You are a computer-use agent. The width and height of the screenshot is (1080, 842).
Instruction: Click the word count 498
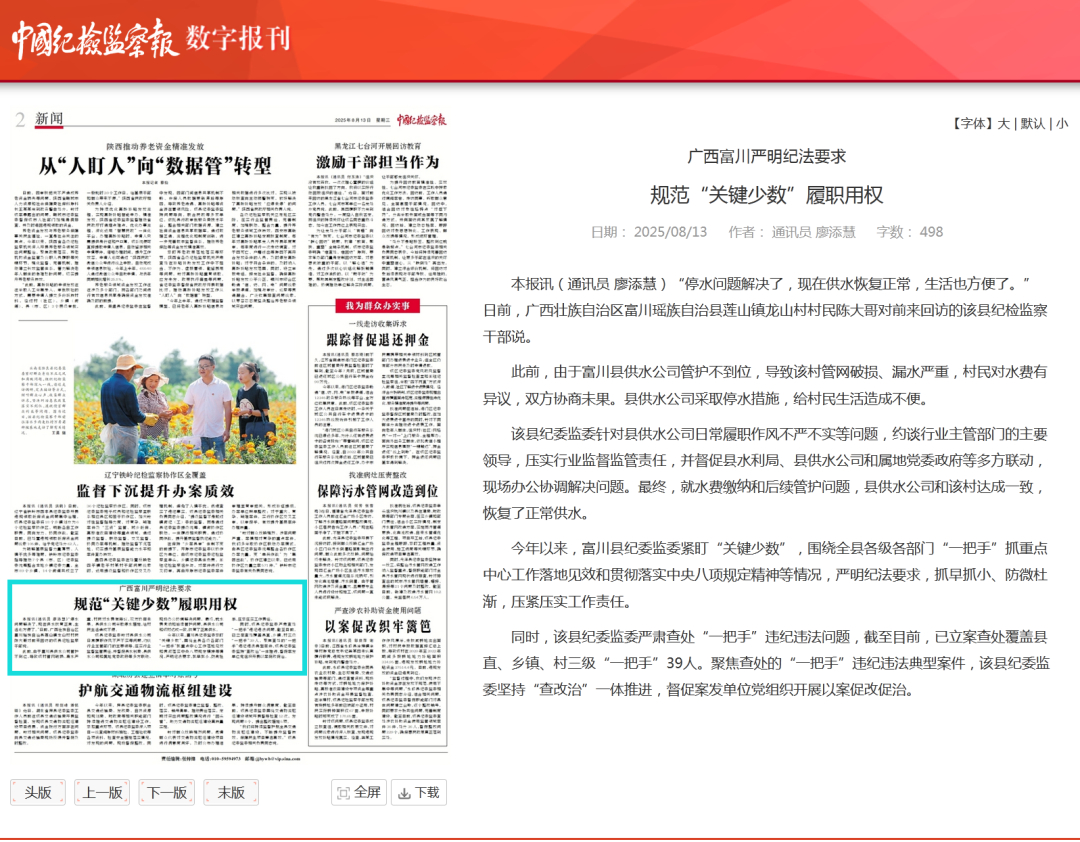pyautogui.click(x=931, y=232)
